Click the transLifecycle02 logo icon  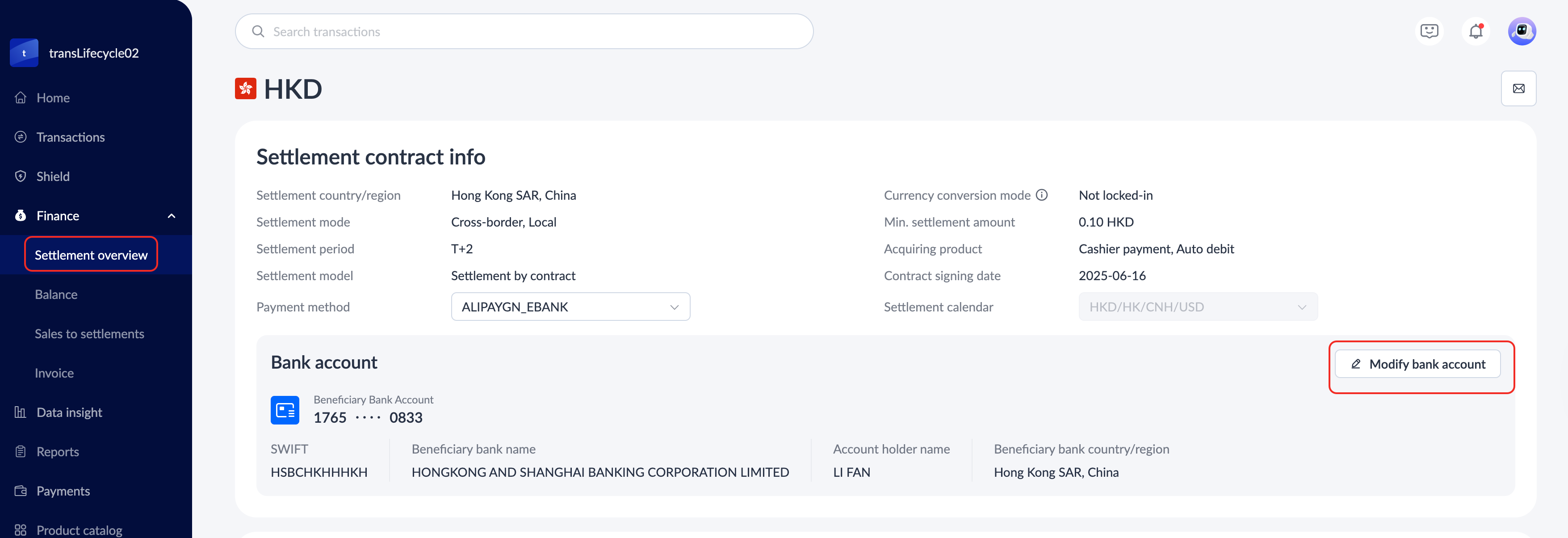25,53
